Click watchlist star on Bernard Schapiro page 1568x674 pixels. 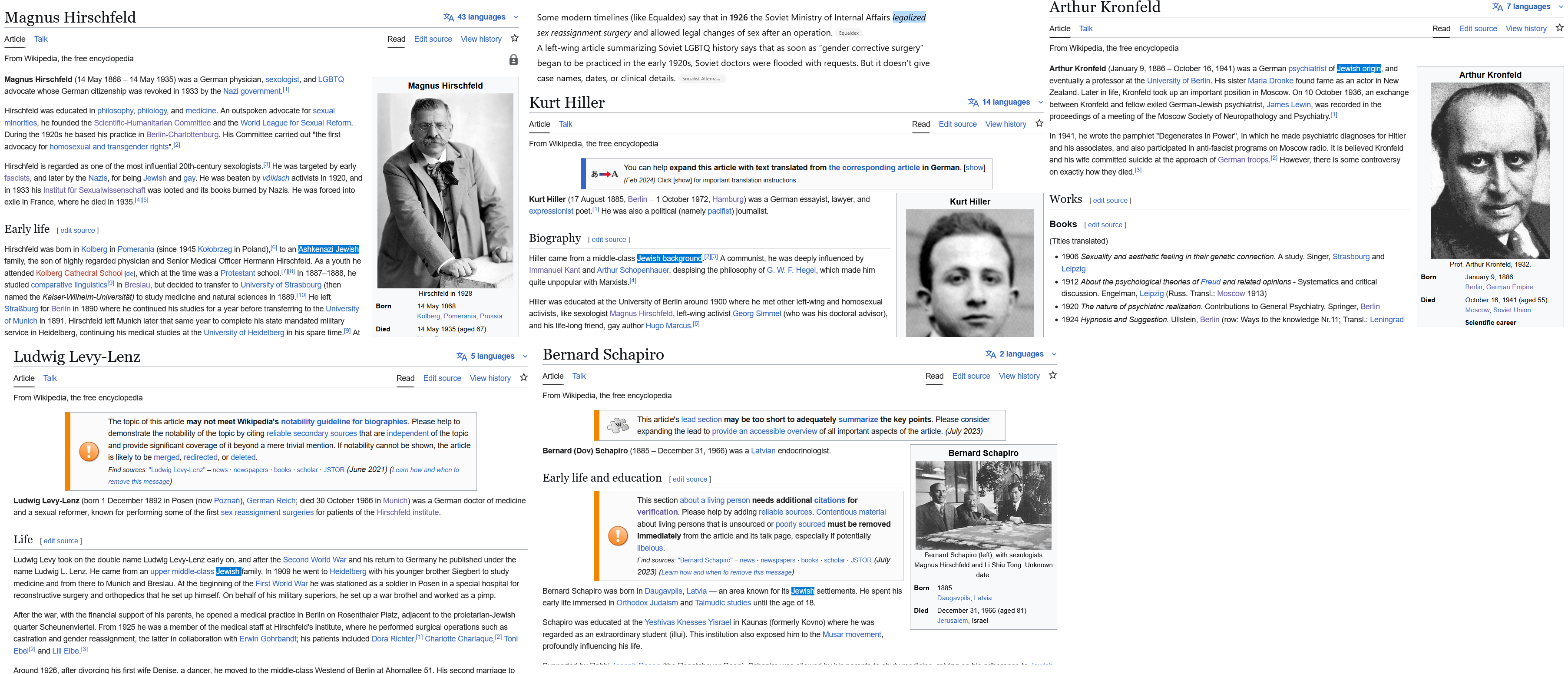point(1052,376)
